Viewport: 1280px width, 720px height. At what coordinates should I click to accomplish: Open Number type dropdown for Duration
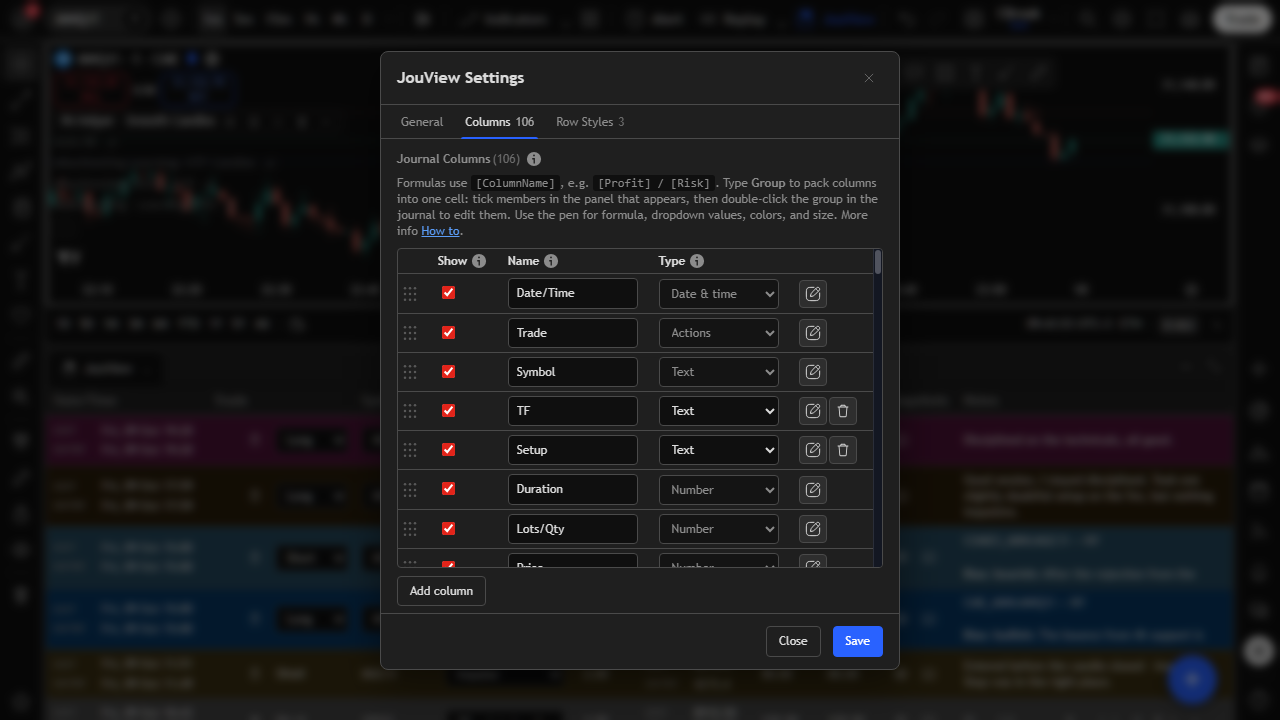pos(719,490)
